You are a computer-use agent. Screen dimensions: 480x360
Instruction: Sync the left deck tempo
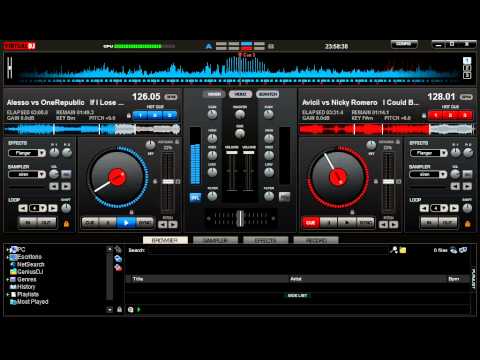coord(145,222)
